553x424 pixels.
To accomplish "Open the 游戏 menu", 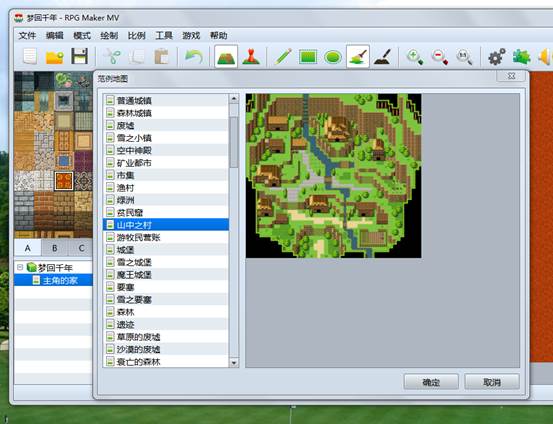I will click(x=191, y=35).
